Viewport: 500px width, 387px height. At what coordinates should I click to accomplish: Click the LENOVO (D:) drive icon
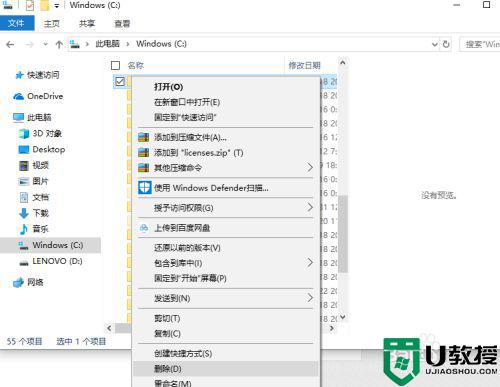(x=24, y=263)
